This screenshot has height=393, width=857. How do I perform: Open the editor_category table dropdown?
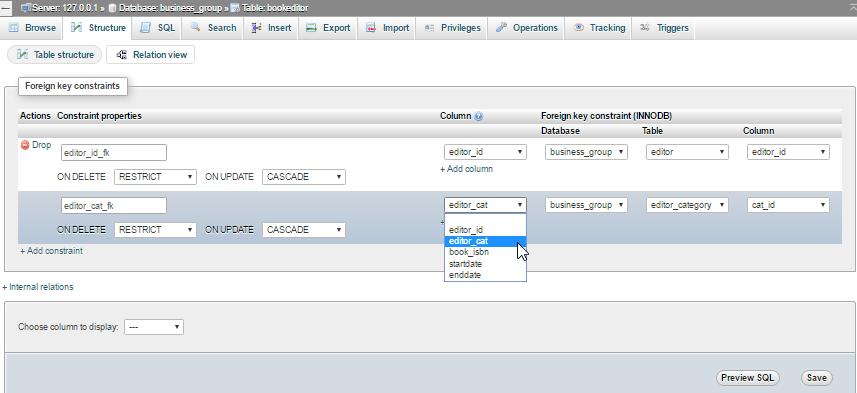(687, 205)
